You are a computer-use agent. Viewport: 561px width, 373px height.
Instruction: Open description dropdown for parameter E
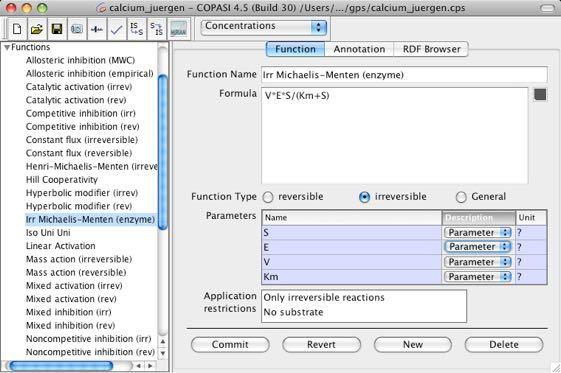click(478, 247)
